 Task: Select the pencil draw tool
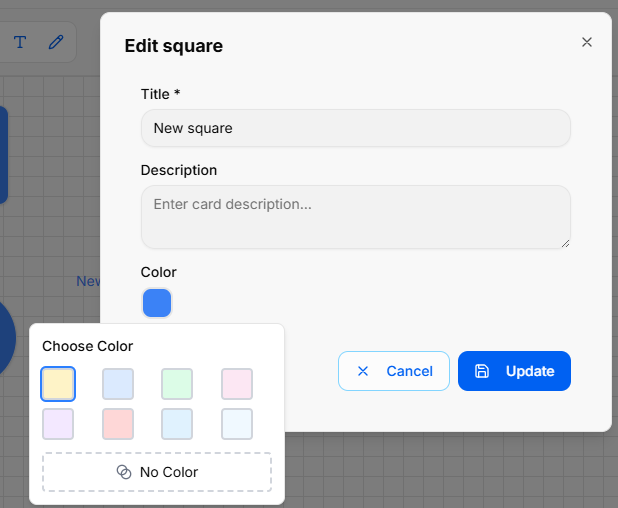[x=56, y=42]
